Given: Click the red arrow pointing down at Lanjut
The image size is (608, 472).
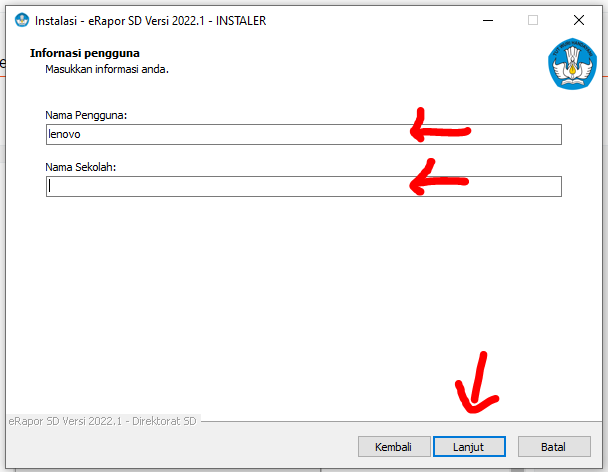Looking at the screenshot, I should tap(477, 382).
